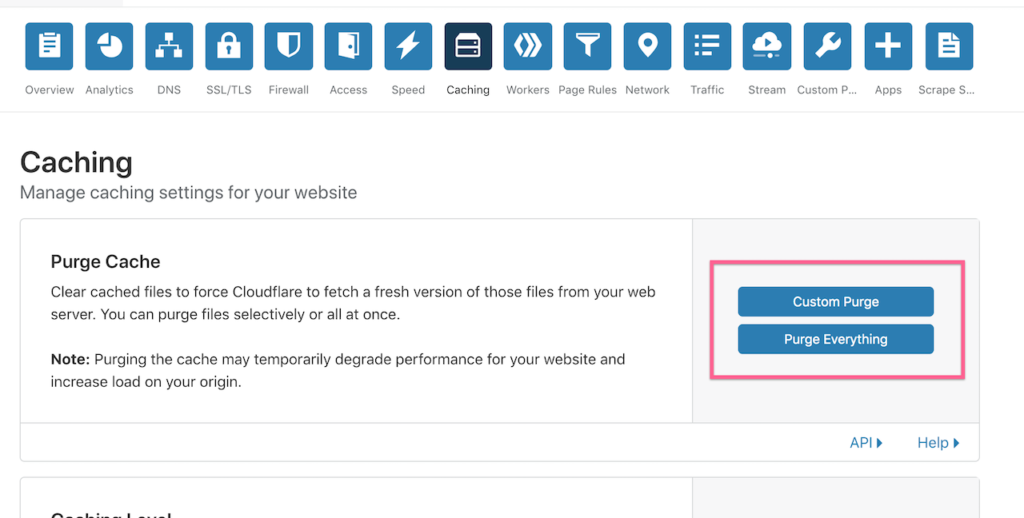Select the Workers tab label
This screenshot has width=1024, height=518.
pos(528,90)
